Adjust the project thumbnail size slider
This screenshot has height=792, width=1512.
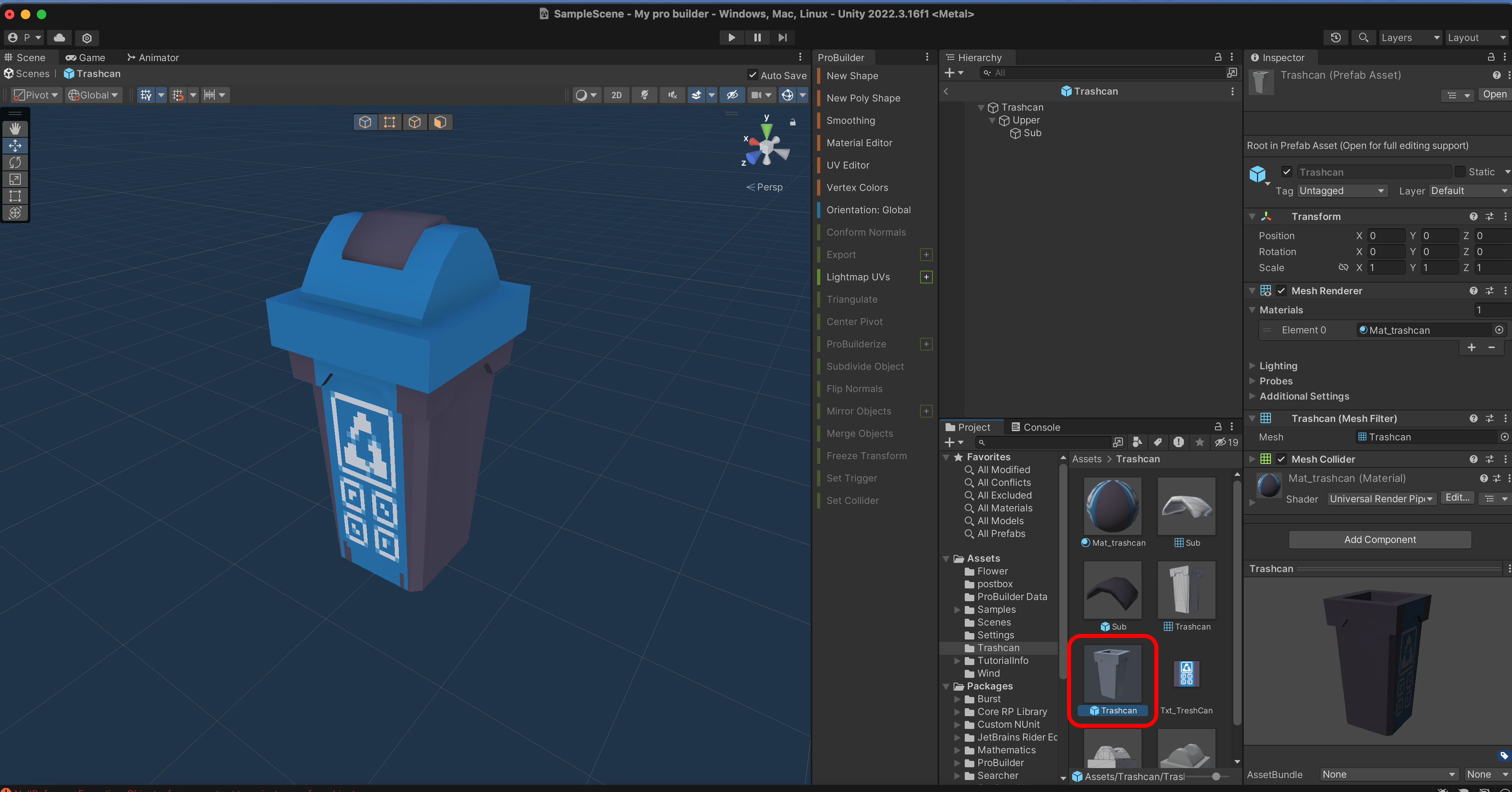(x=1215, y=776)
